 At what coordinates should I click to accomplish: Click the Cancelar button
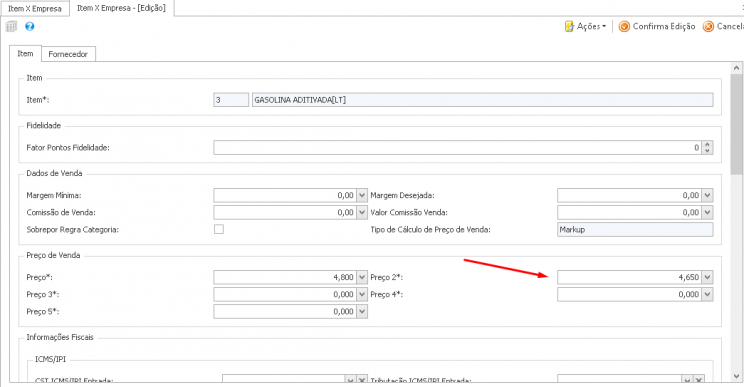(723, 27)
